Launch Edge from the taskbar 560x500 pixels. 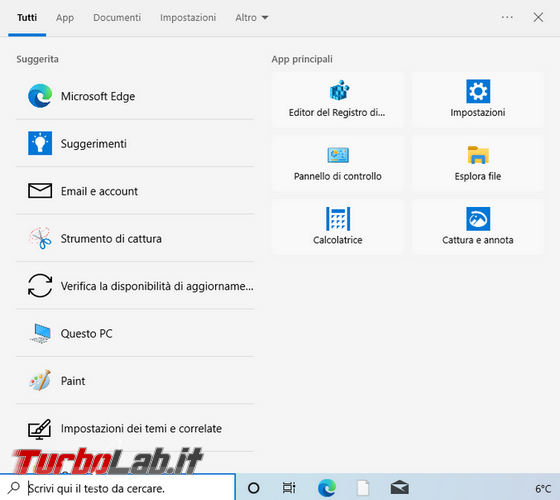coord(327,488)
